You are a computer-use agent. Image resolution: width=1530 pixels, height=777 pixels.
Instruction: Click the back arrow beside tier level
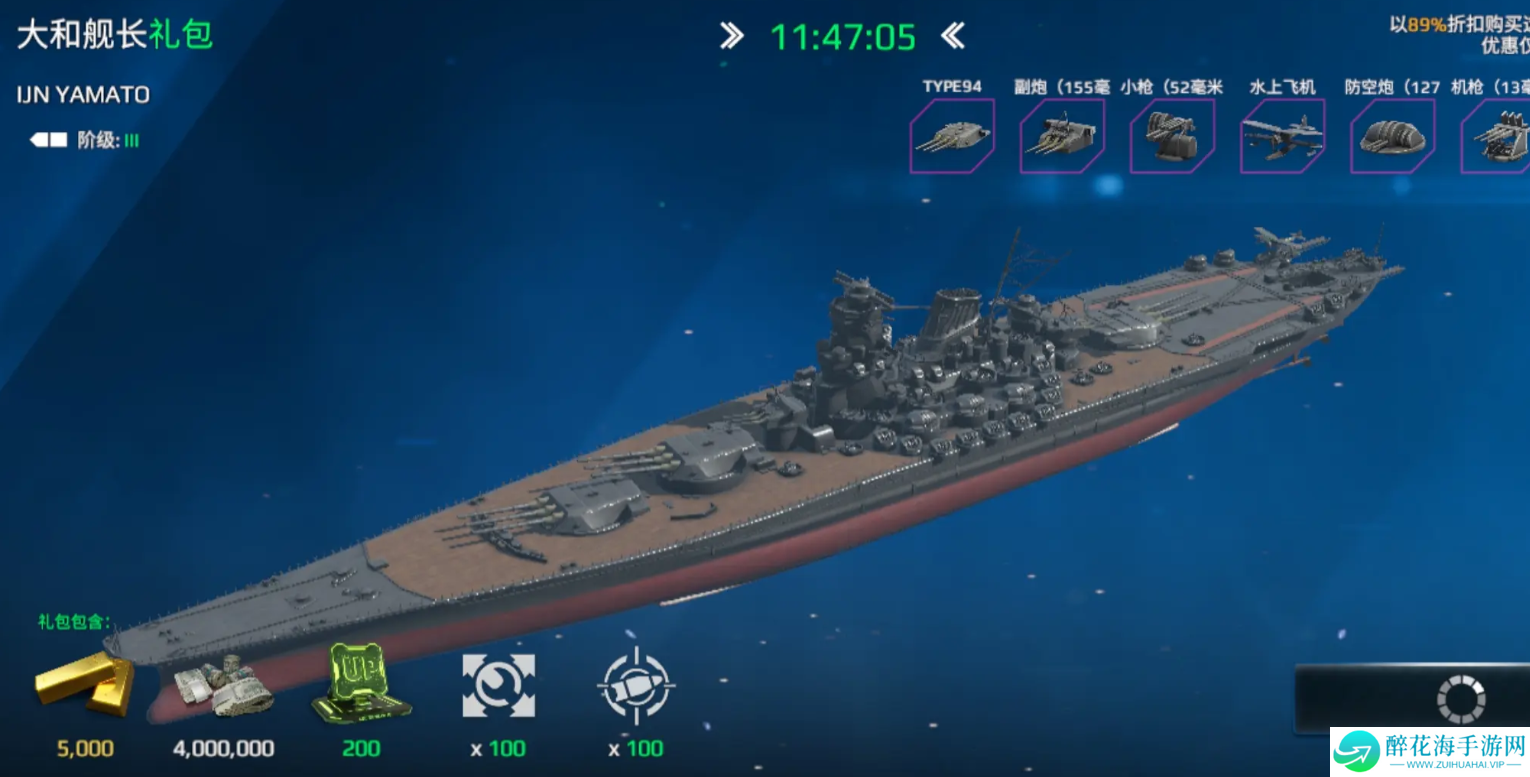48,141
